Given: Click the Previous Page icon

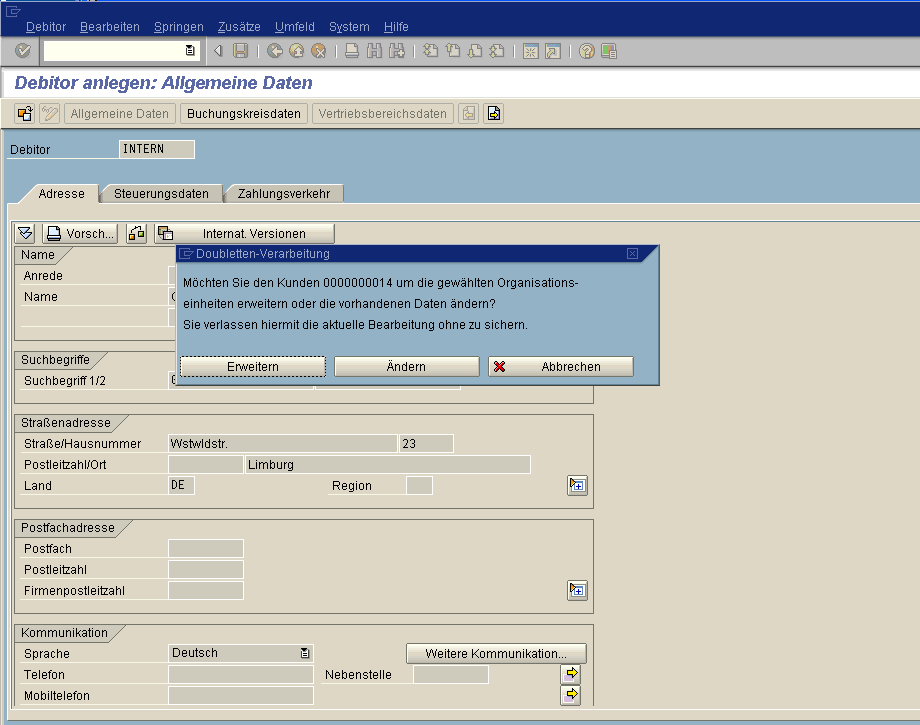Looking at the screenshot, I should point(453,51).
